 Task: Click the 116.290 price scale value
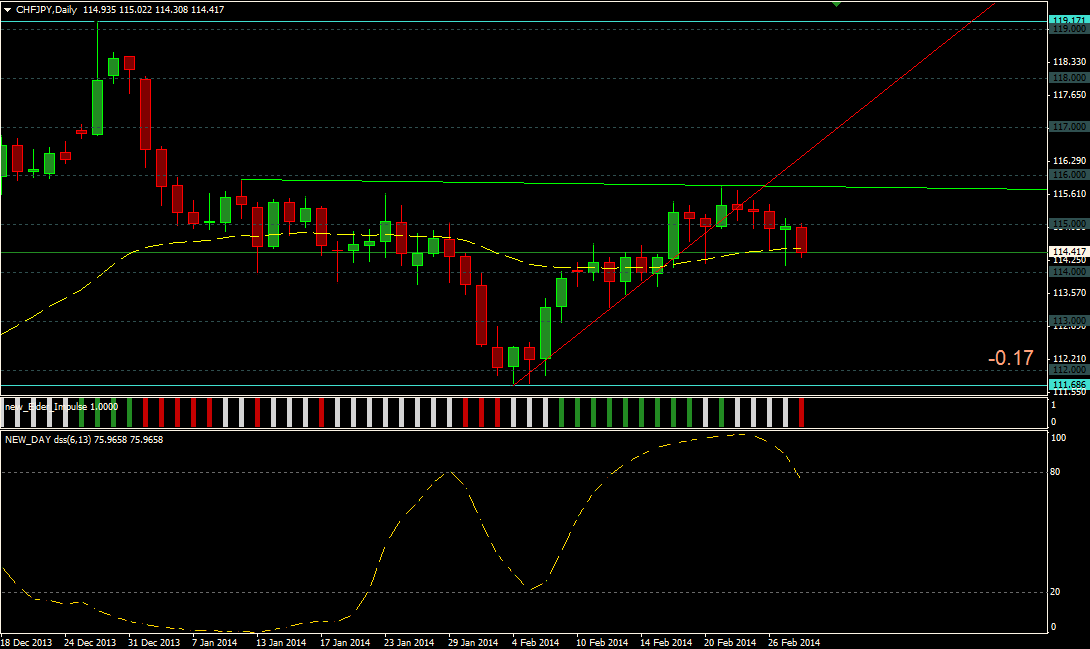point(1069,161)
